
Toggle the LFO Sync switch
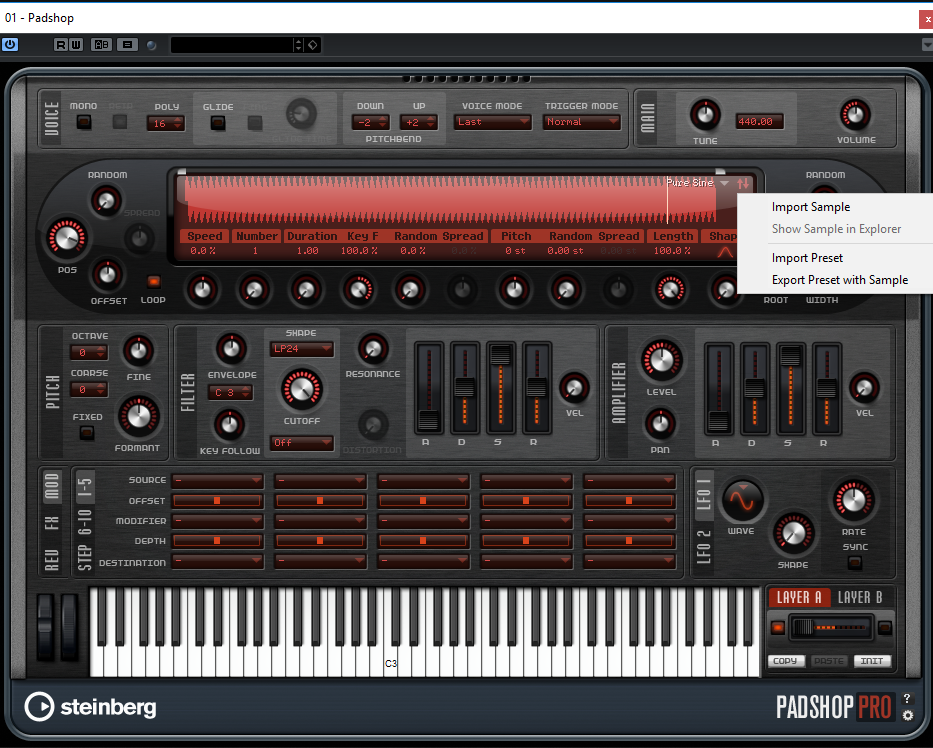click(x=854, y=562)
